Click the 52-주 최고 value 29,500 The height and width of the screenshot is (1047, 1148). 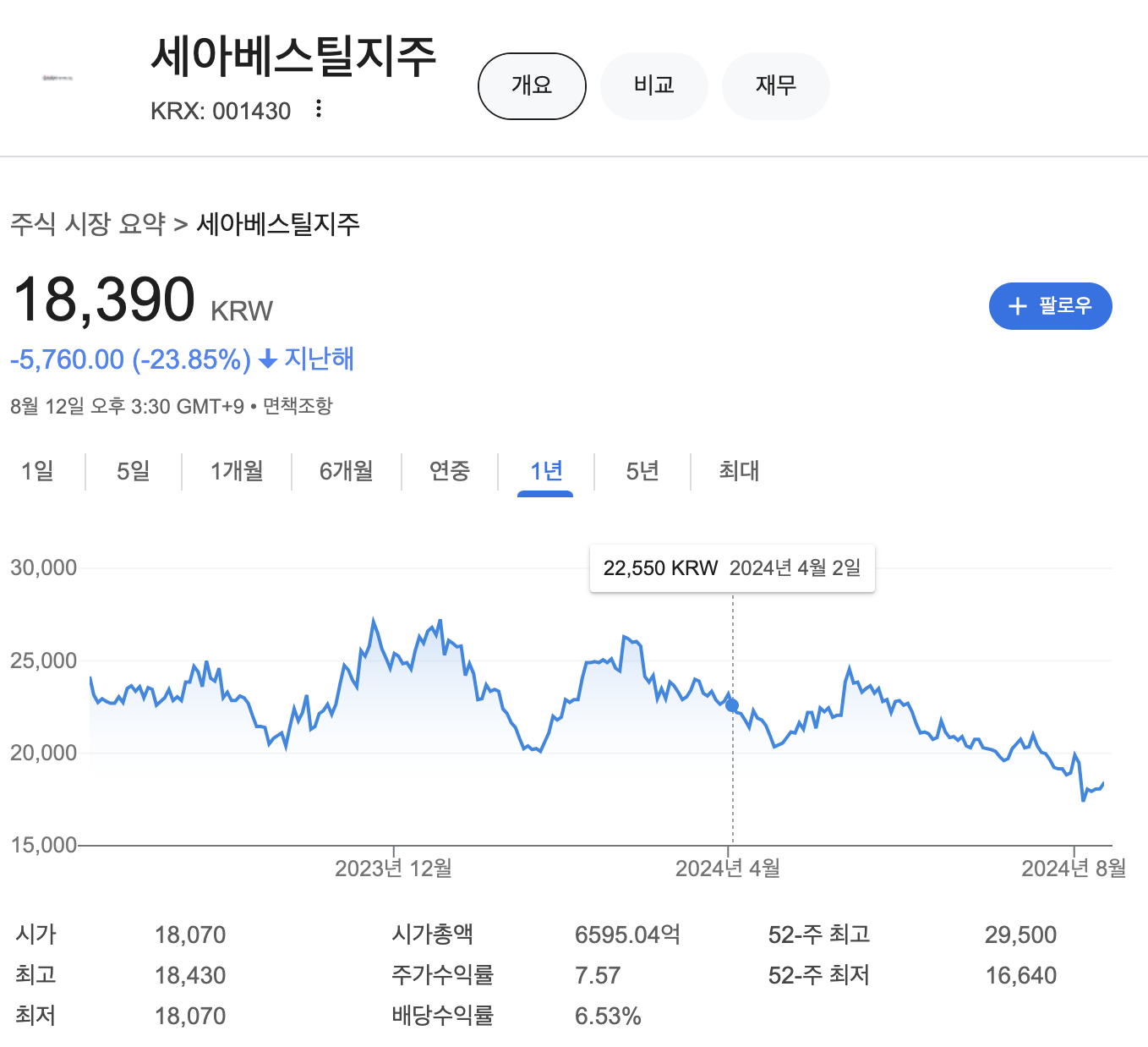[x=1020, y=935]
